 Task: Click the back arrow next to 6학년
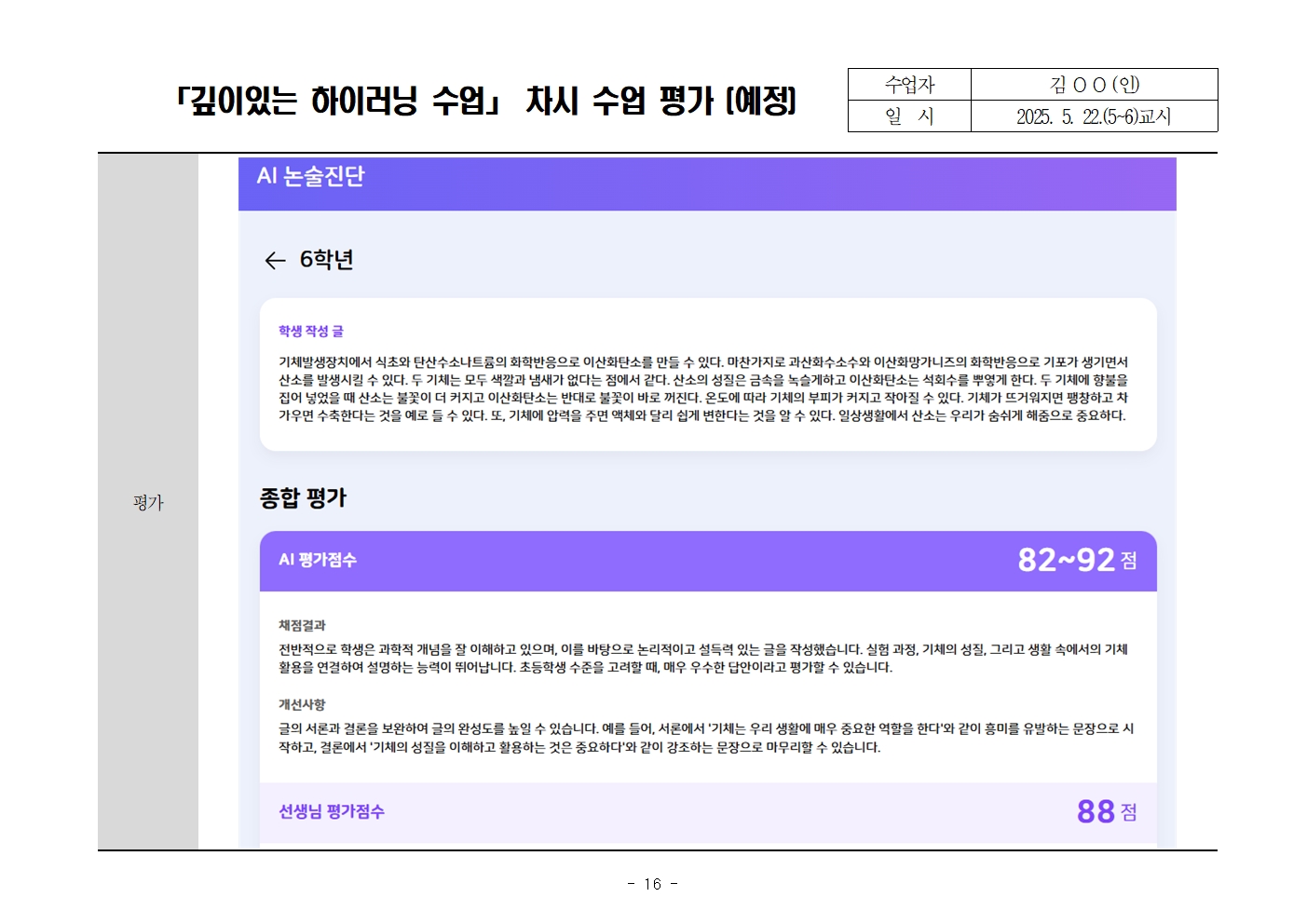[275, 261]
